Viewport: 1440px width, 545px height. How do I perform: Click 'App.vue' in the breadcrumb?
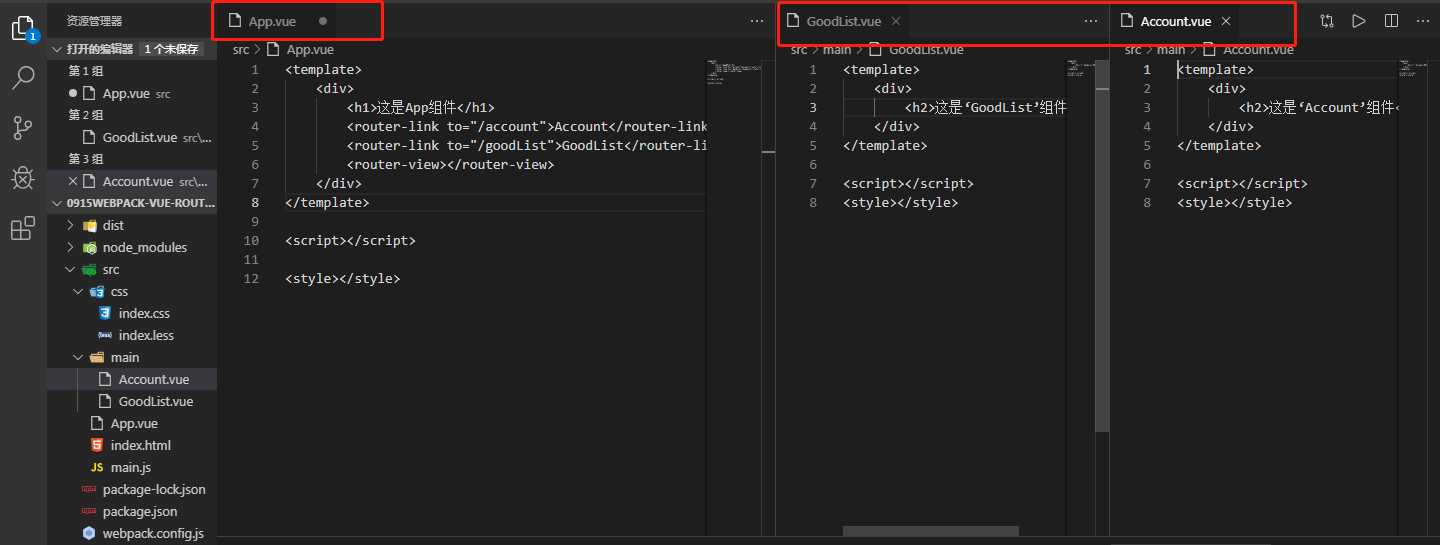click(310, 49)
